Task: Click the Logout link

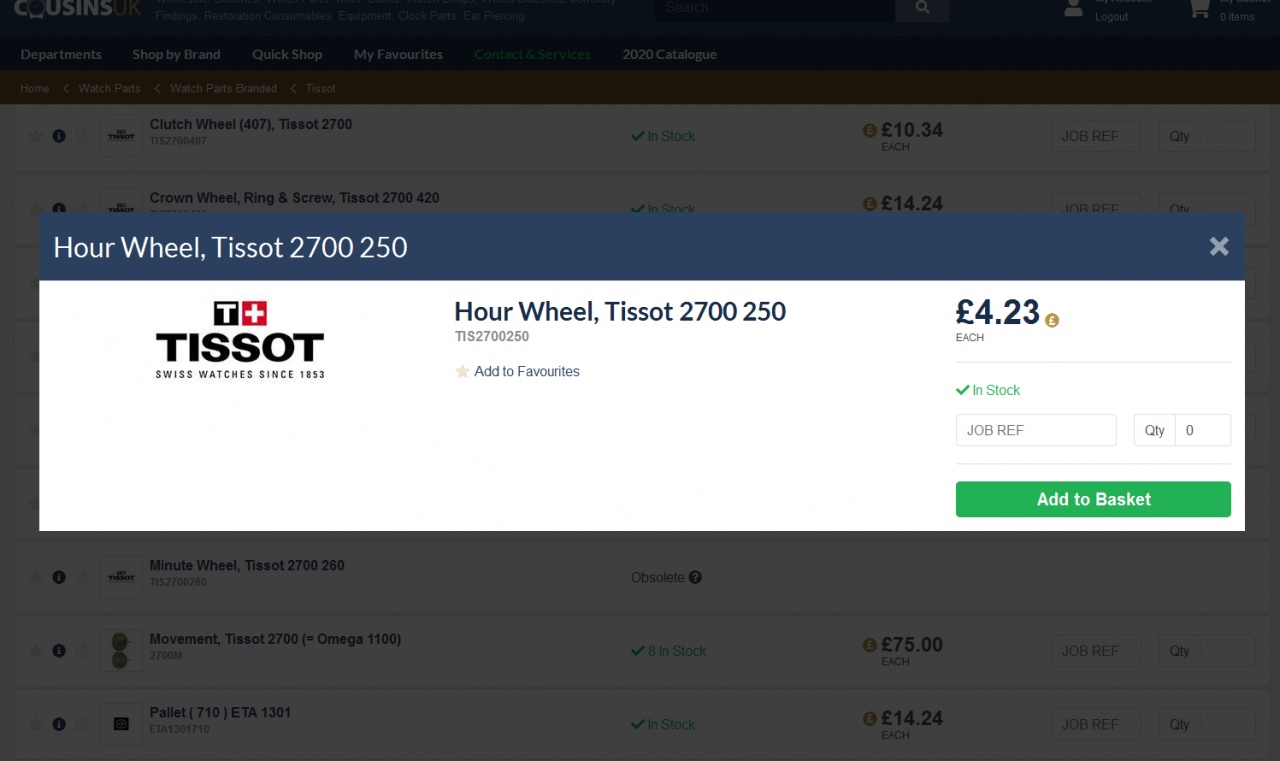Action: tap(1111, 17)
